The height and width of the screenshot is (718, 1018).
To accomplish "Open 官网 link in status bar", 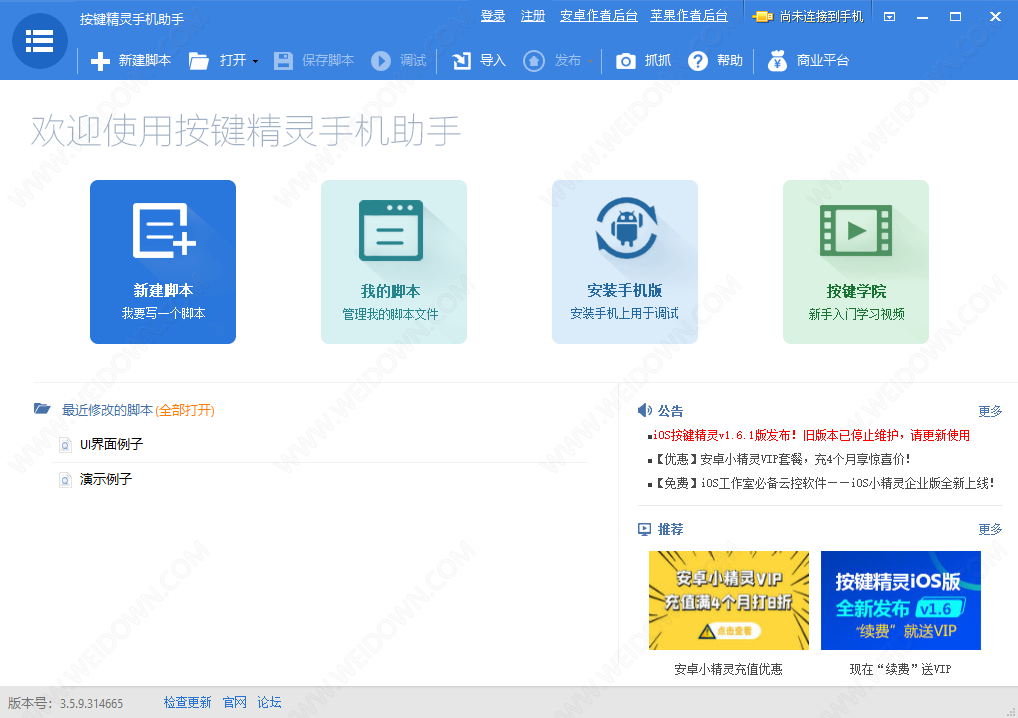I will (x=234, y=702).
